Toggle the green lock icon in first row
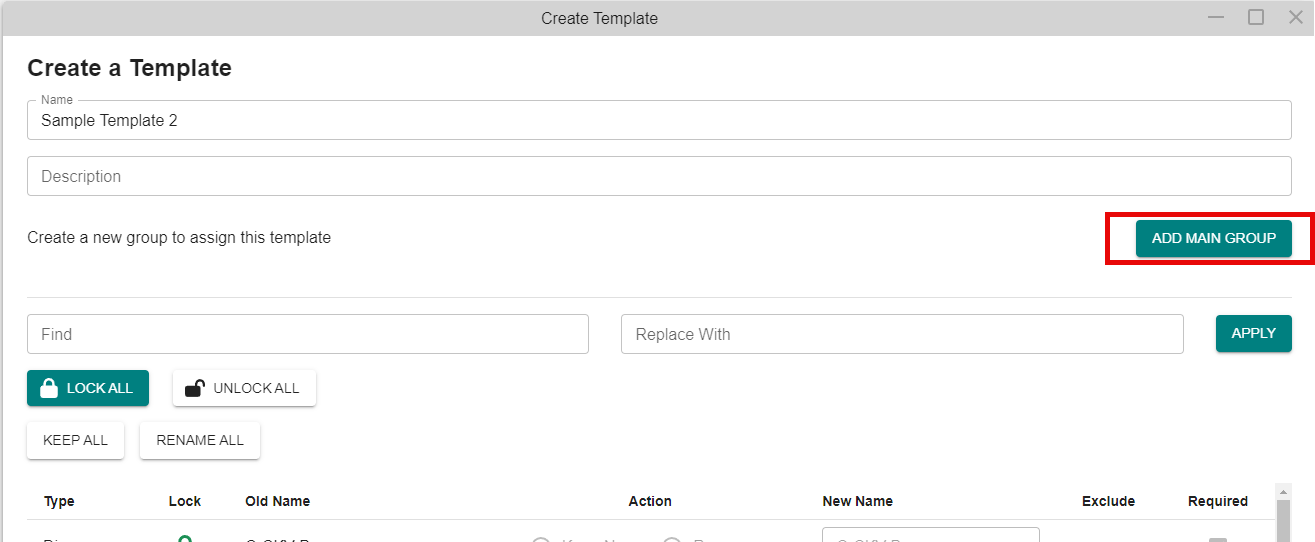The width and height of the screenshot is (1315, 542). 184,539
